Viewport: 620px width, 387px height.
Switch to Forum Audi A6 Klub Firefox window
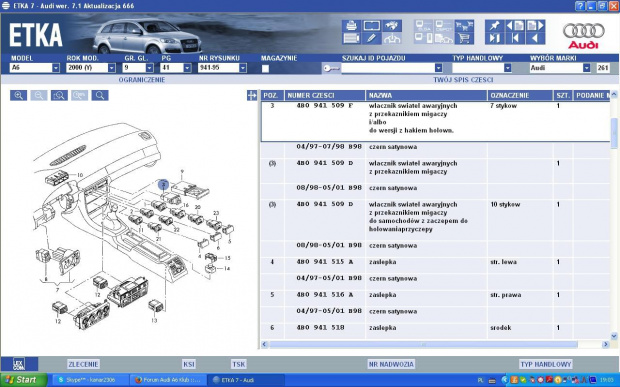(168, 380)
